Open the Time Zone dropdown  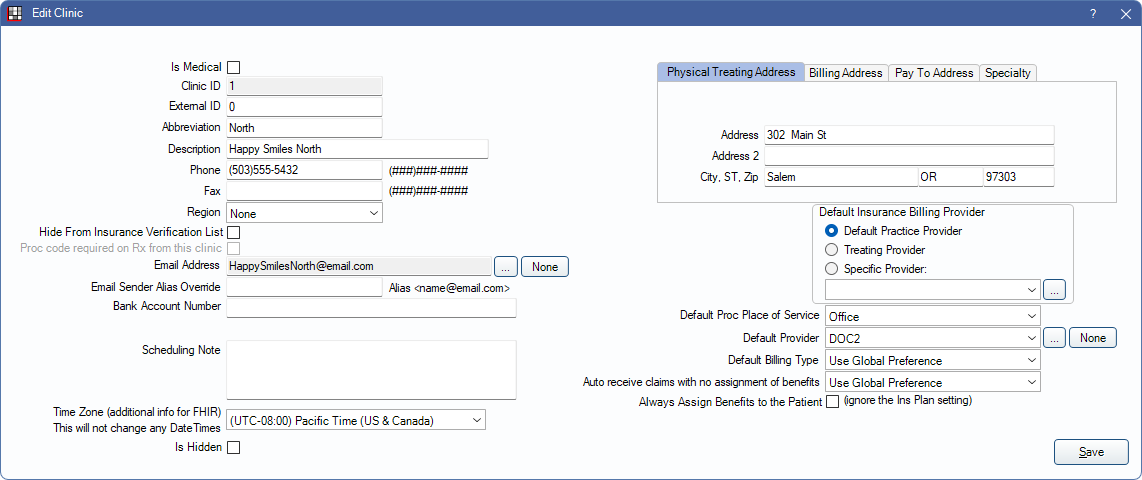pyautogui.click(x=356, y=420)
